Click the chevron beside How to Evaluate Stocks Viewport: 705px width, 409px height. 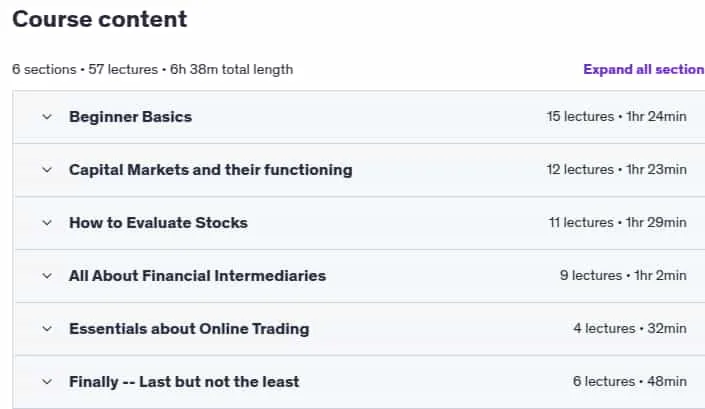(47, 223)
